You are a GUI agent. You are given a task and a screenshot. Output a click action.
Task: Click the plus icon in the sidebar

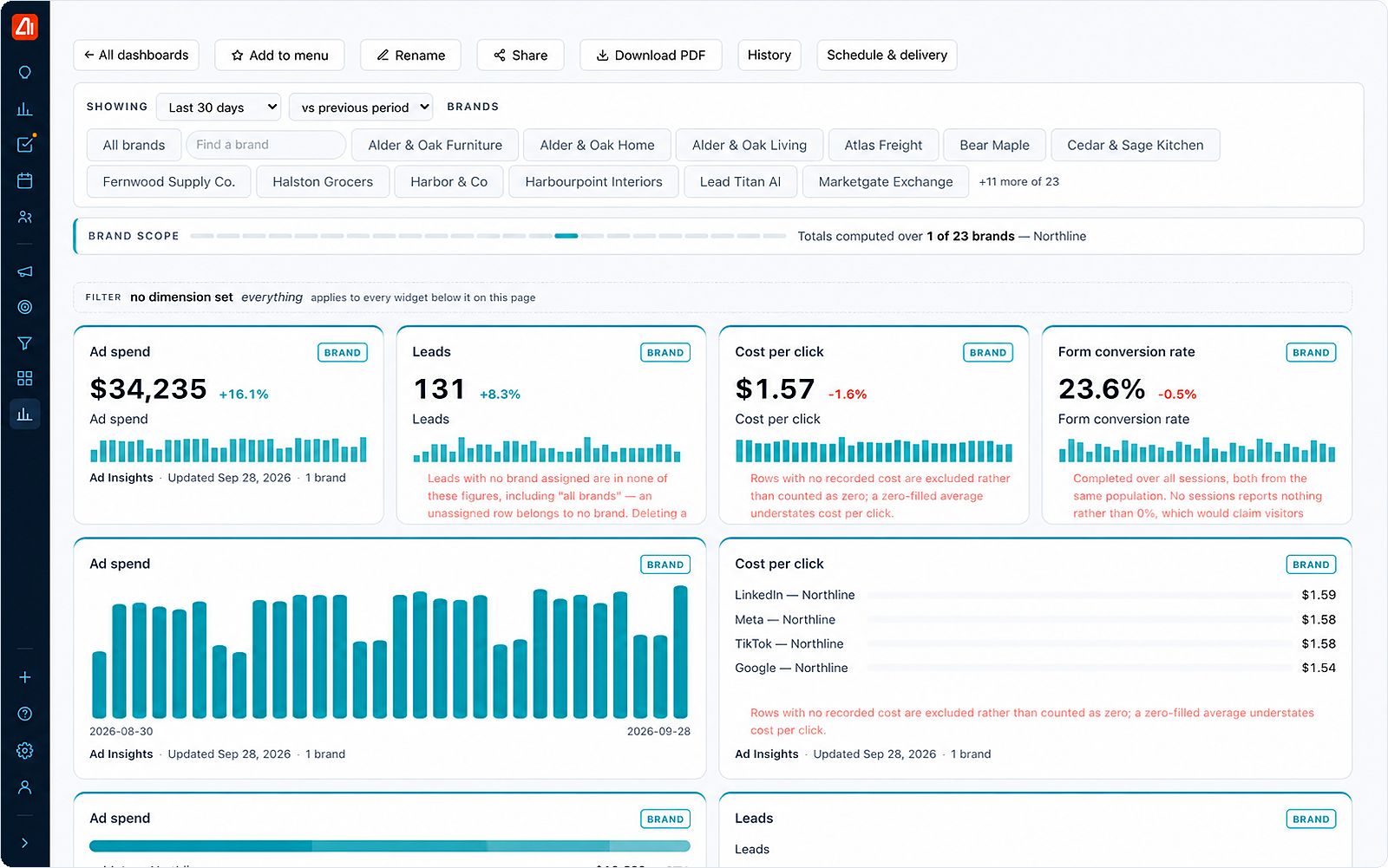point(25,677)
